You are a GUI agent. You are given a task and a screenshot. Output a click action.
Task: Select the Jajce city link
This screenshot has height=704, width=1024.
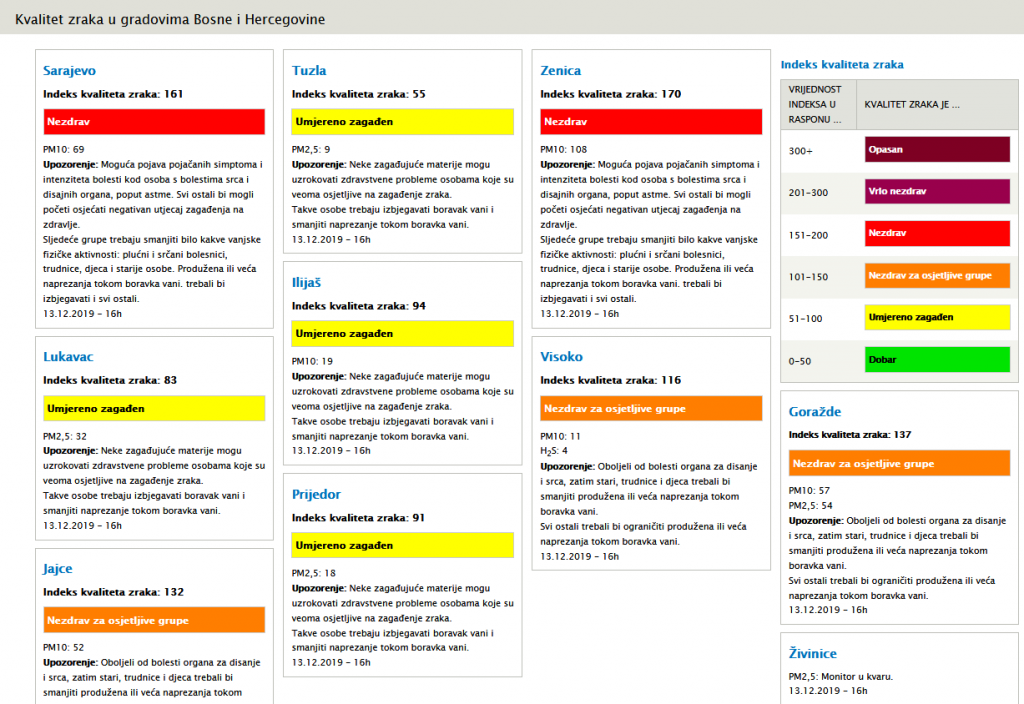coord(58,569)
